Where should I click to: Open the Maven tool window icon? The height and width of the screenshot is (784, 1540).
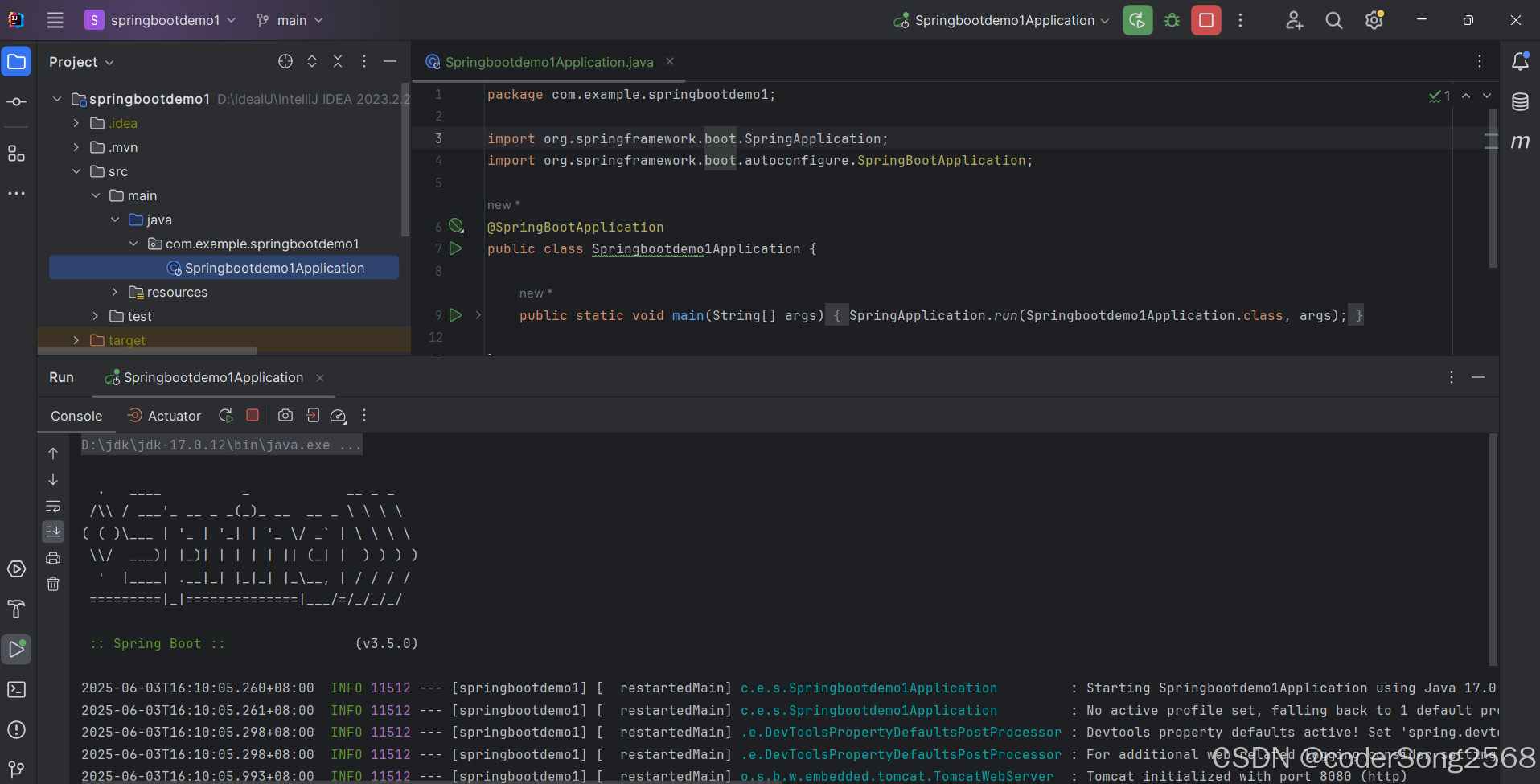tap(1520, 142)
